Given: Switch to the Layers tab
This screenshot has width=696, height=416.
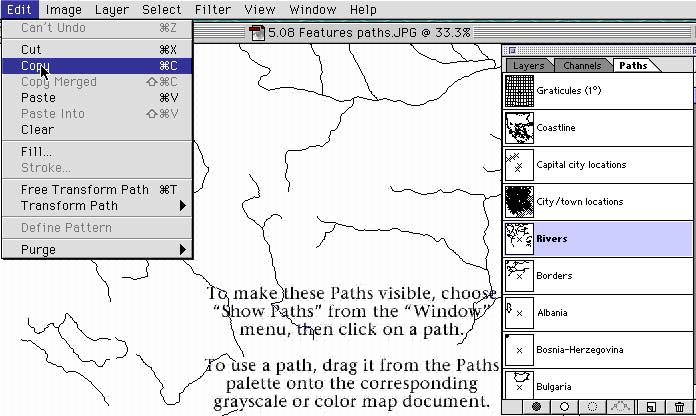Looking at the screenshot, I should pyautogui.click(x=528, y=66).
